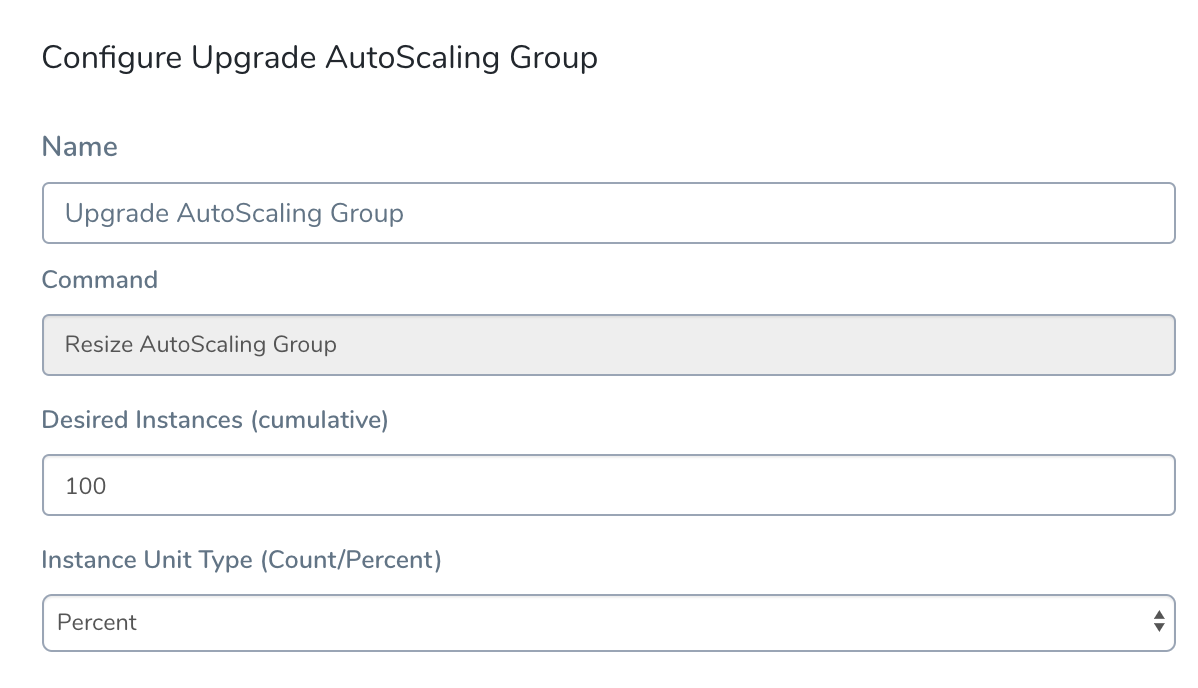Click the Command label
This screenshot has height=688, width=1198.
pyautogui.click(x=99, y=280)
